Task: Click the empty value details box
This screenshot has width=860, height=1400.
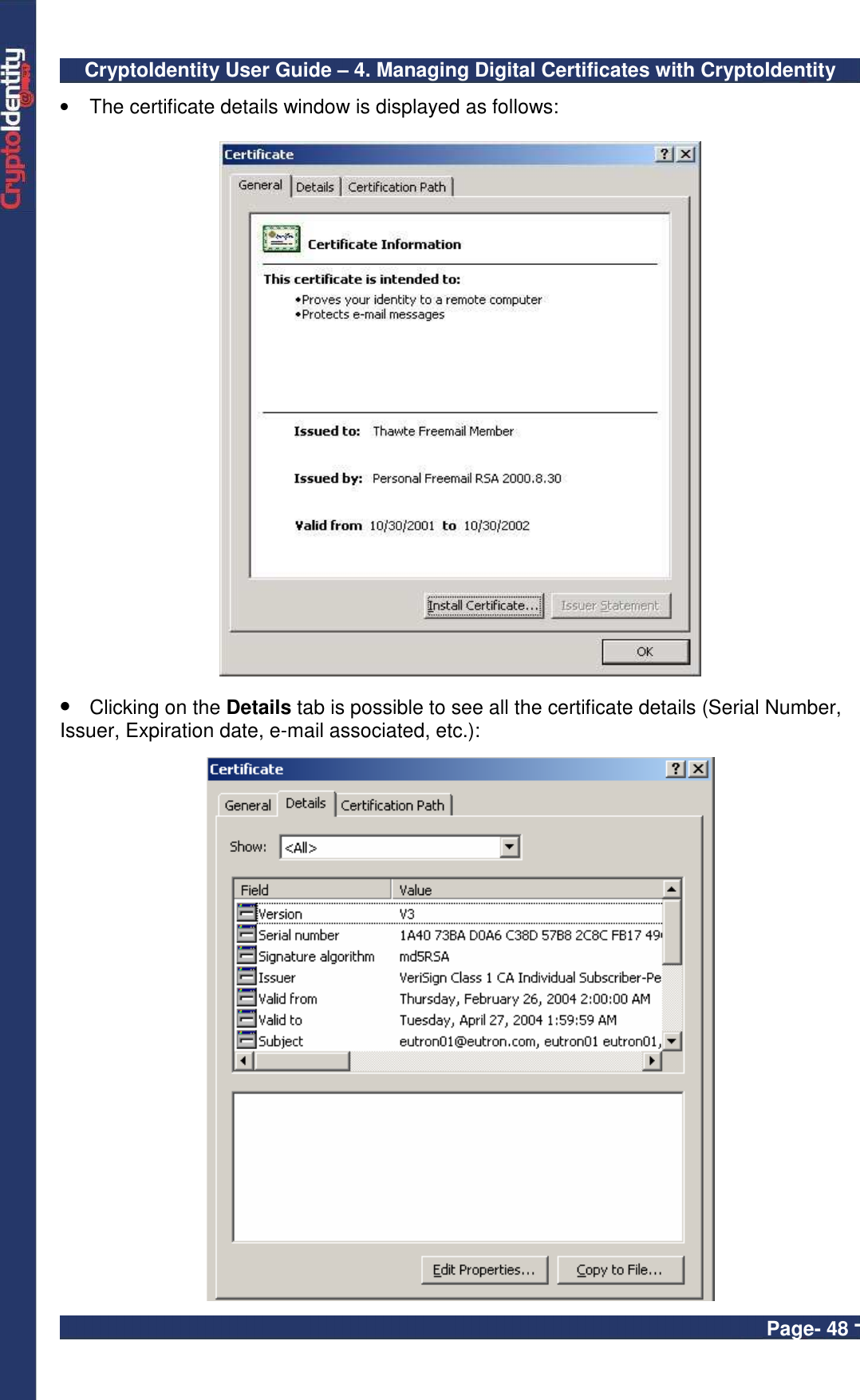Action: point(458,1166)
